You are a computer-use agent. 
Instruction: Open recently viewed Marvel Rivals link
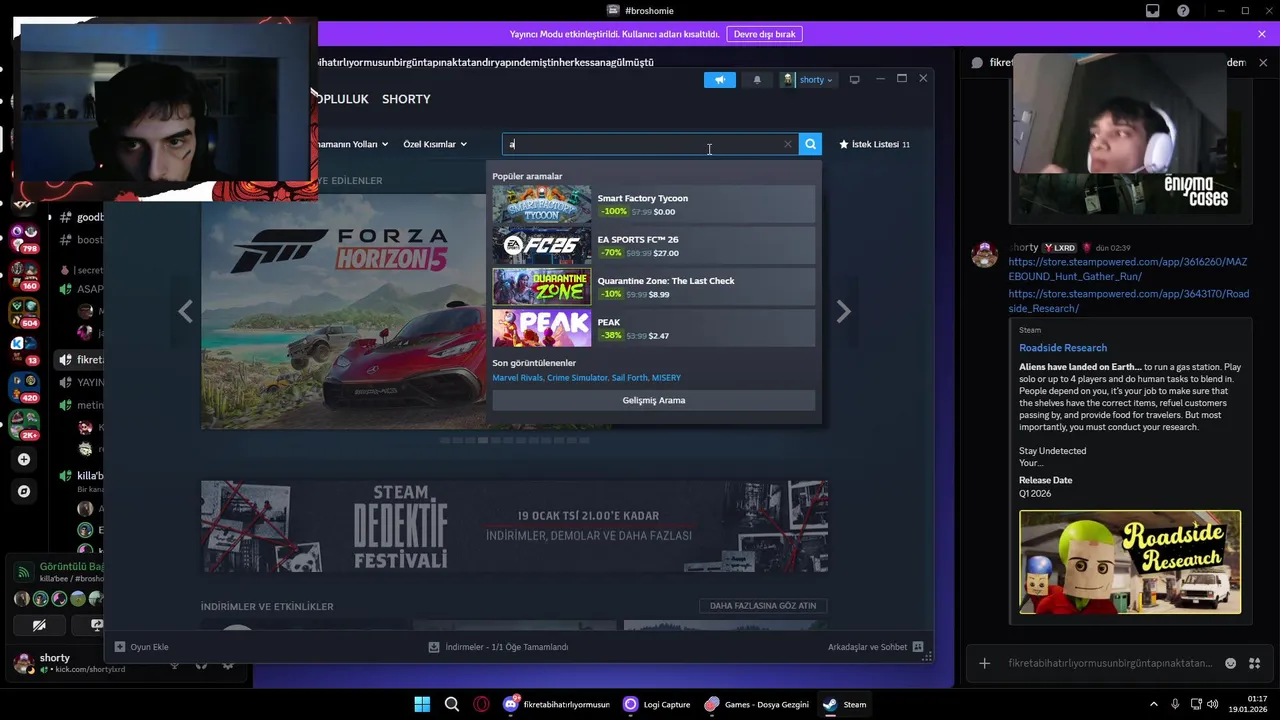518,378
